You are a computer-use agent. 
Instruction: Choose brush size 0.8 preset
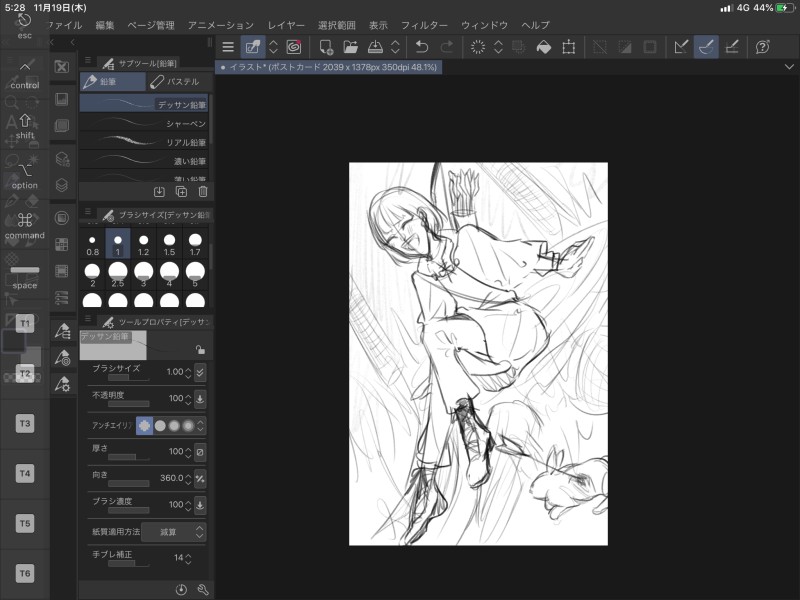click(92, 245)
